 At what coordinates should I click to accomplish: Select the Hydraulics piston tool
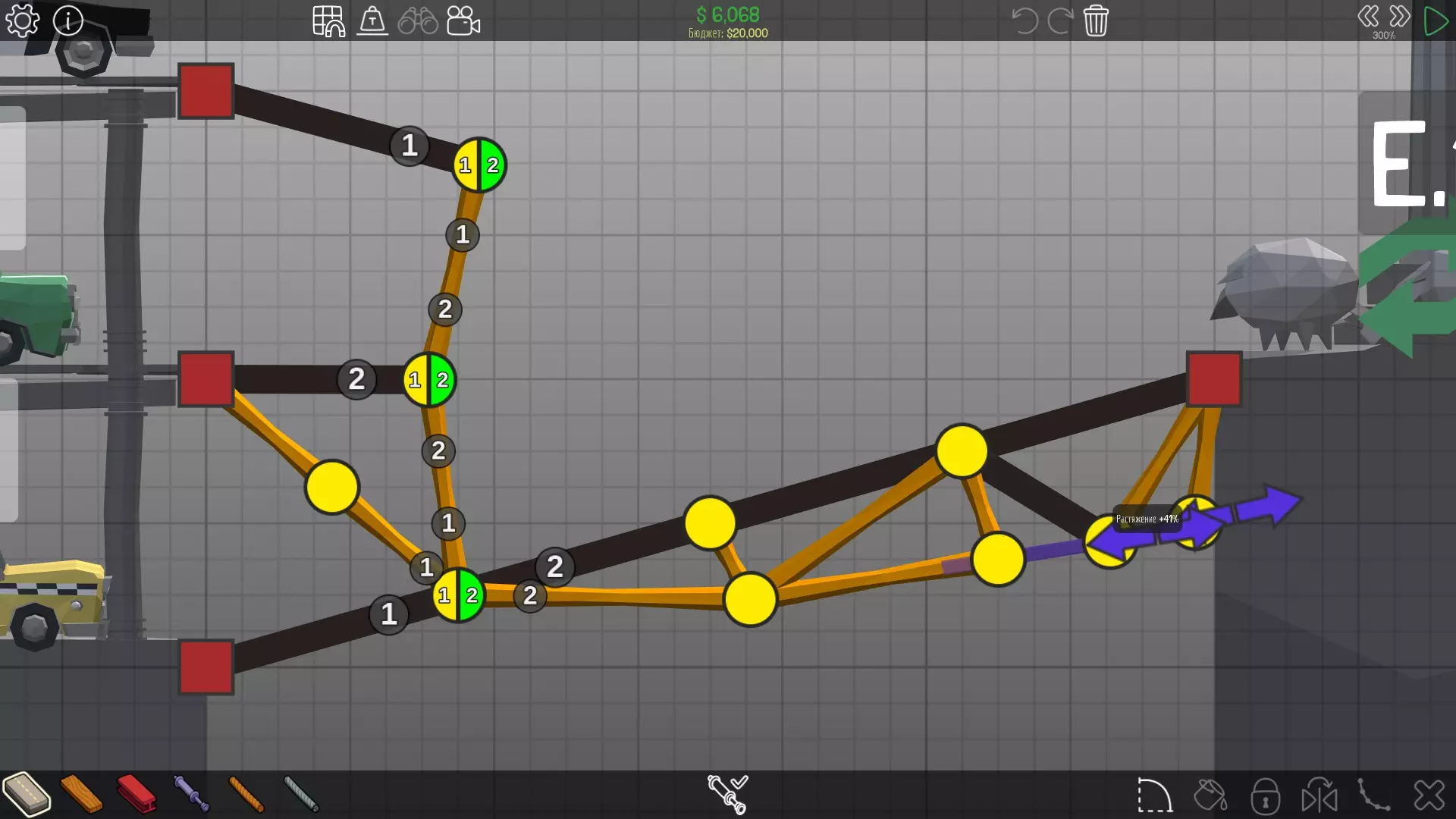[191, 794]
